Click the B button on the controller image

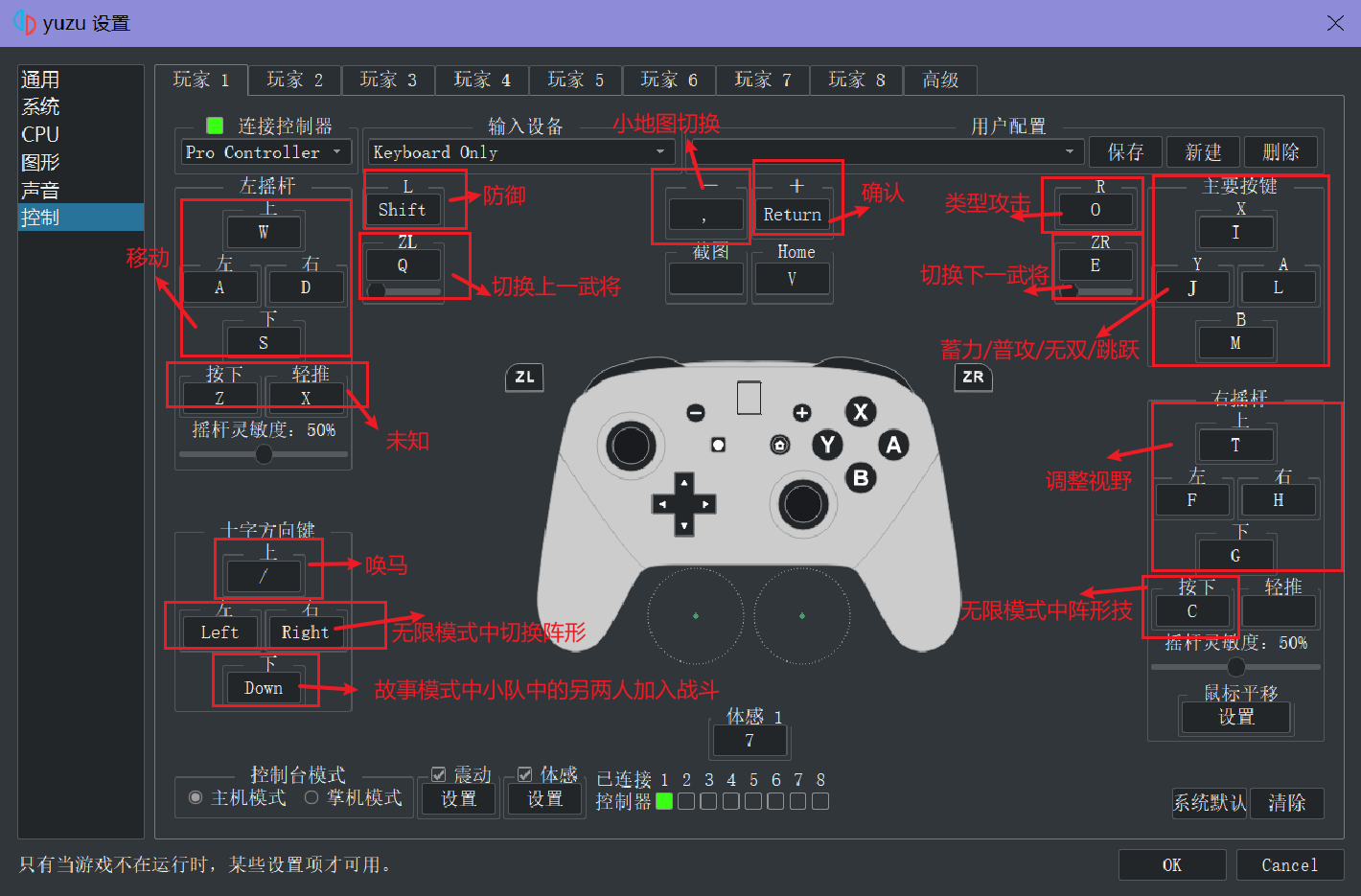pos(861,477)
